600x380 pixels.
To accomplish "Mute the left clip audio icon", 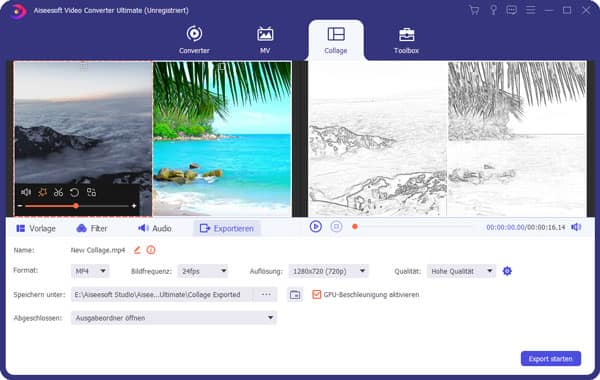I will pos(26,192).
